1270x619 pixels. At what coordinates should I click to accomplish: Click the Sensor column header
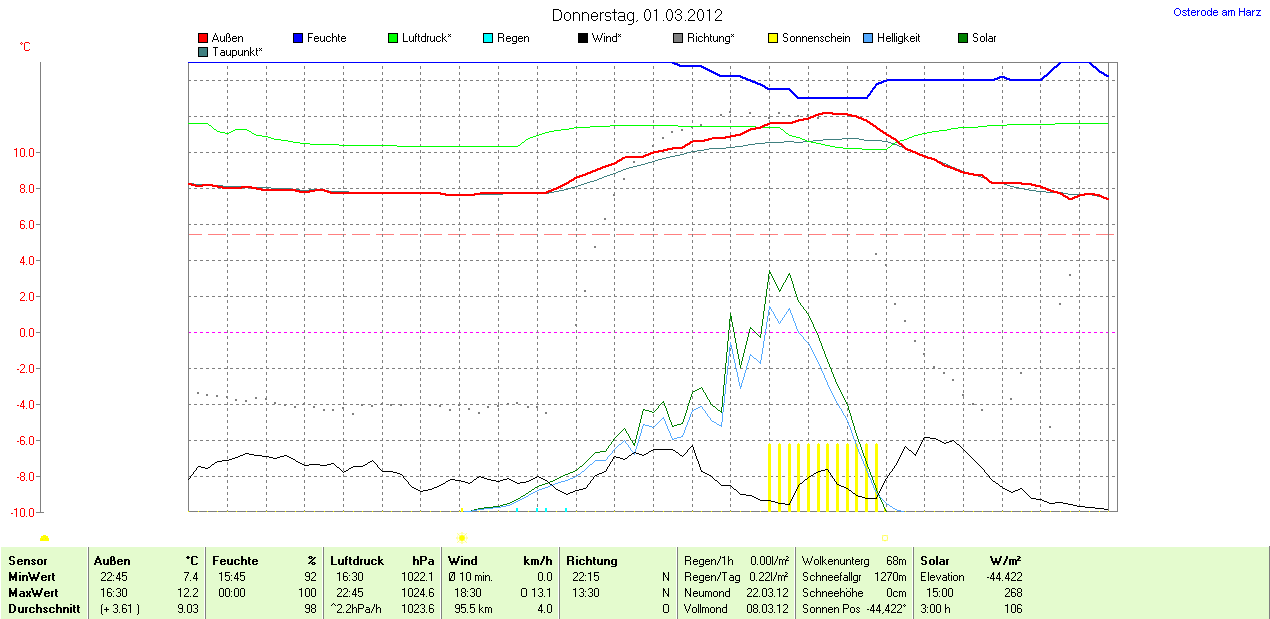[x=27, y=561]
